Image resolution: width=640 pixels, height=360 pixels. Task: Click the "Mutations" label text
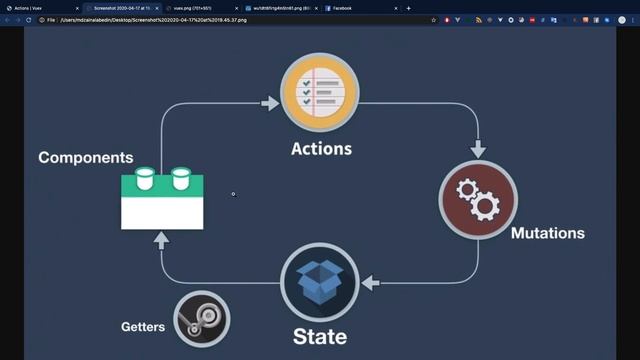coord(548,233)
